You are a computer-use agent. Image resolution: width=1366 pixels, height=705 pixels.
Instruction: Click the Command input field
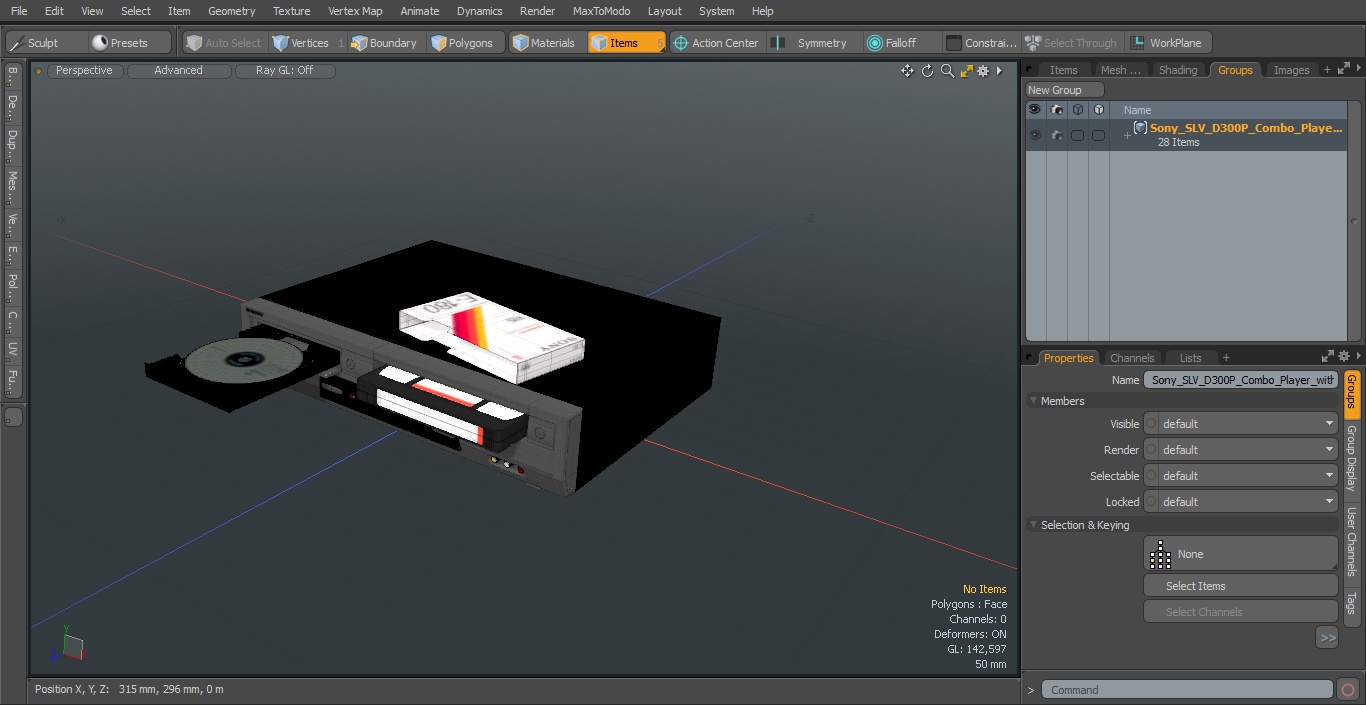pyautogui.click(x=1187, y=690)
